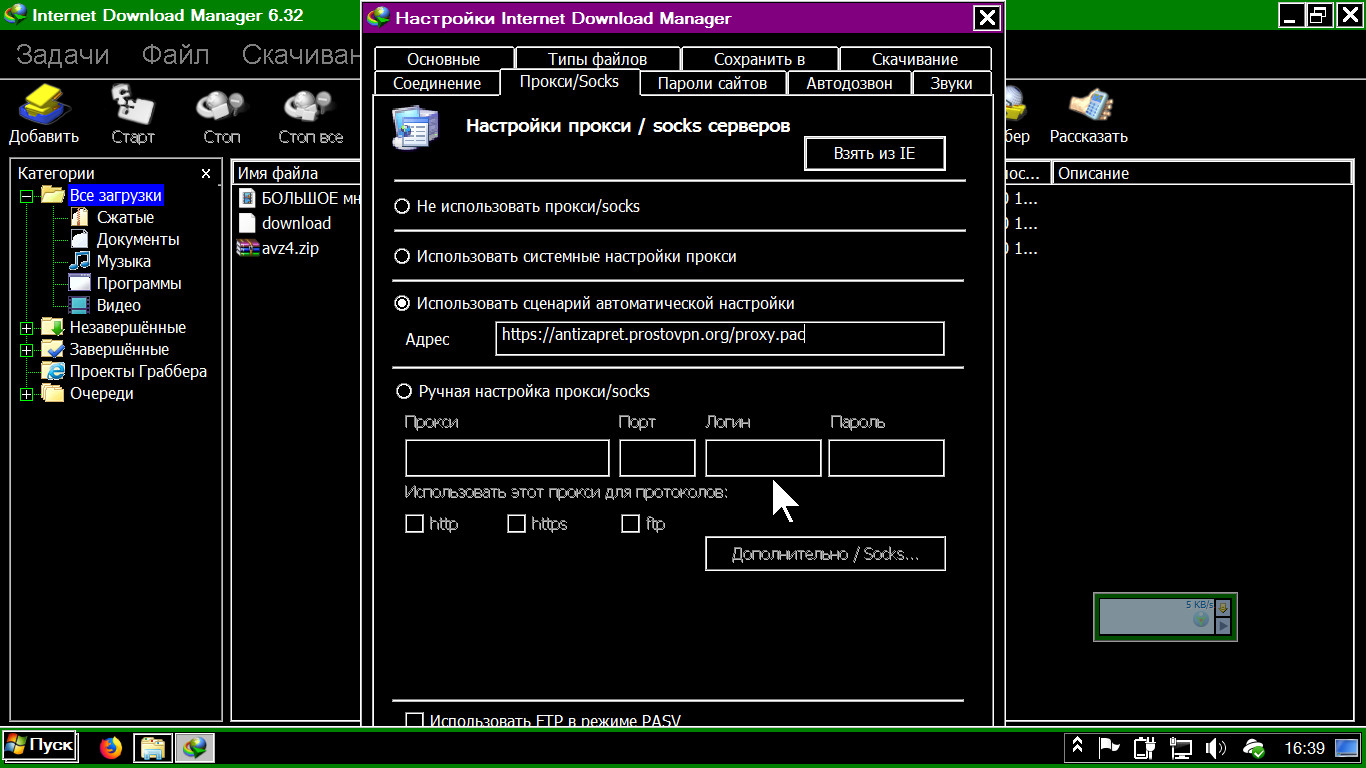Image resolution: width=1366 pixels, height=768 pixels.
Task: Click the Добавить toolbar icon
Action: pyautogui.click(x=44, y=115)
